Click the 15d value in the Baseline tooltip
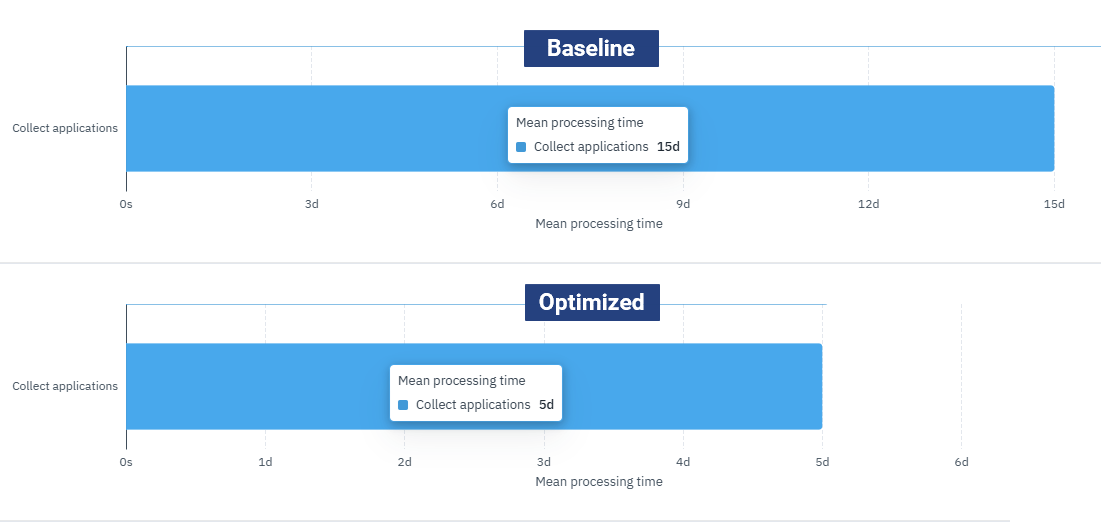This screenshot has height=522, width=1101. pyautogui.click(x=668, y=147)
